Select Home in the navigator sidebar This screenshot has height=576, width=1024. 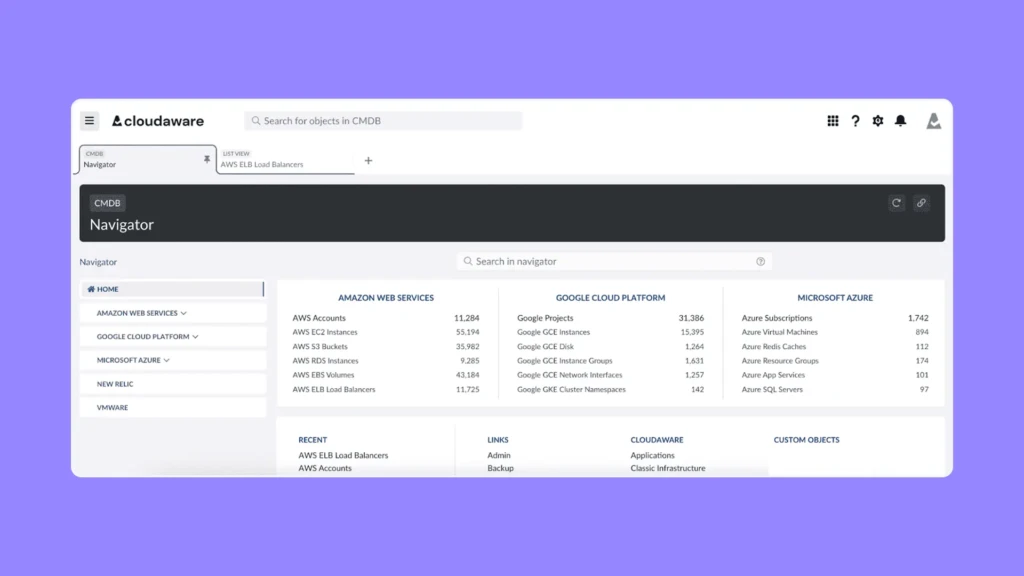point(107,289)
